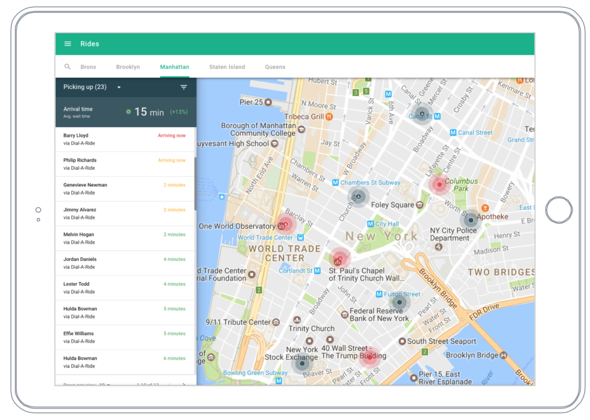This screenshot has width=590, height=420.
Task: Click the TWO BRIDGES map label
Action: coord(501,272)
